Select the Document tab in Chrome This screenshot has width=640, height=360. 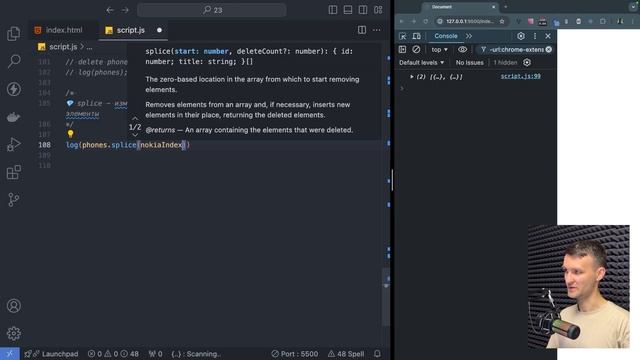coord(459,7)
